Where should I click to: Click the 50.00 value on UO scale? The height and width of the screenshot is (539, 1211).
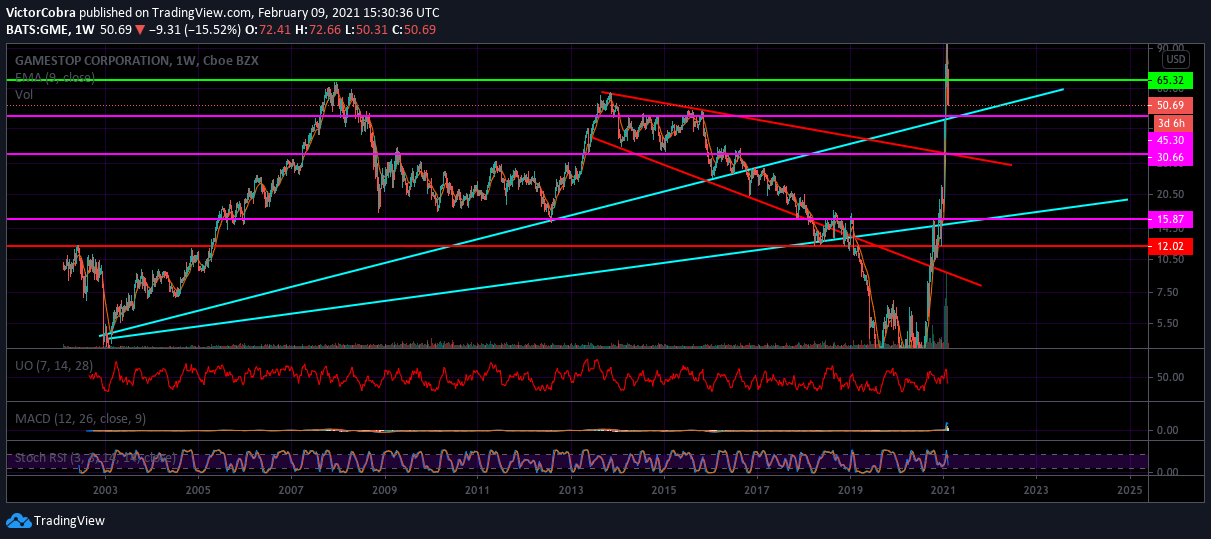click(x=1170, y=377)
